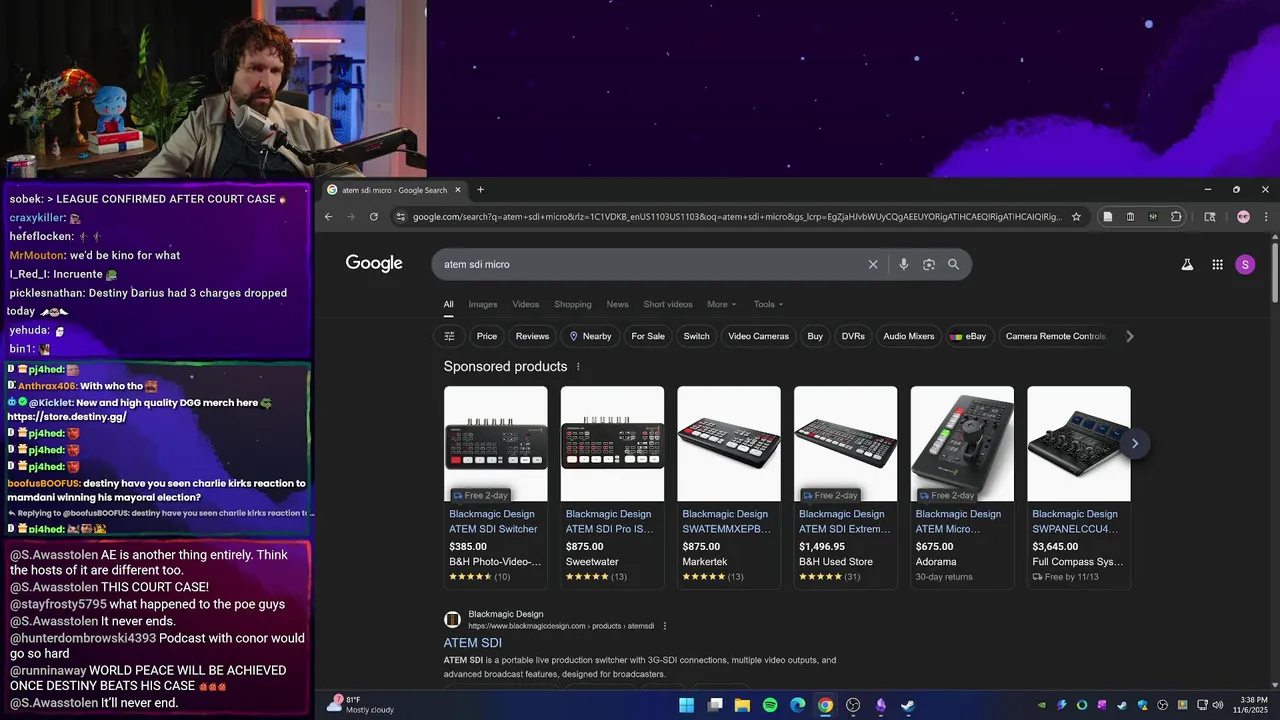
Task: Apply the DVRs filter chip
Action: tap(853, 336)
